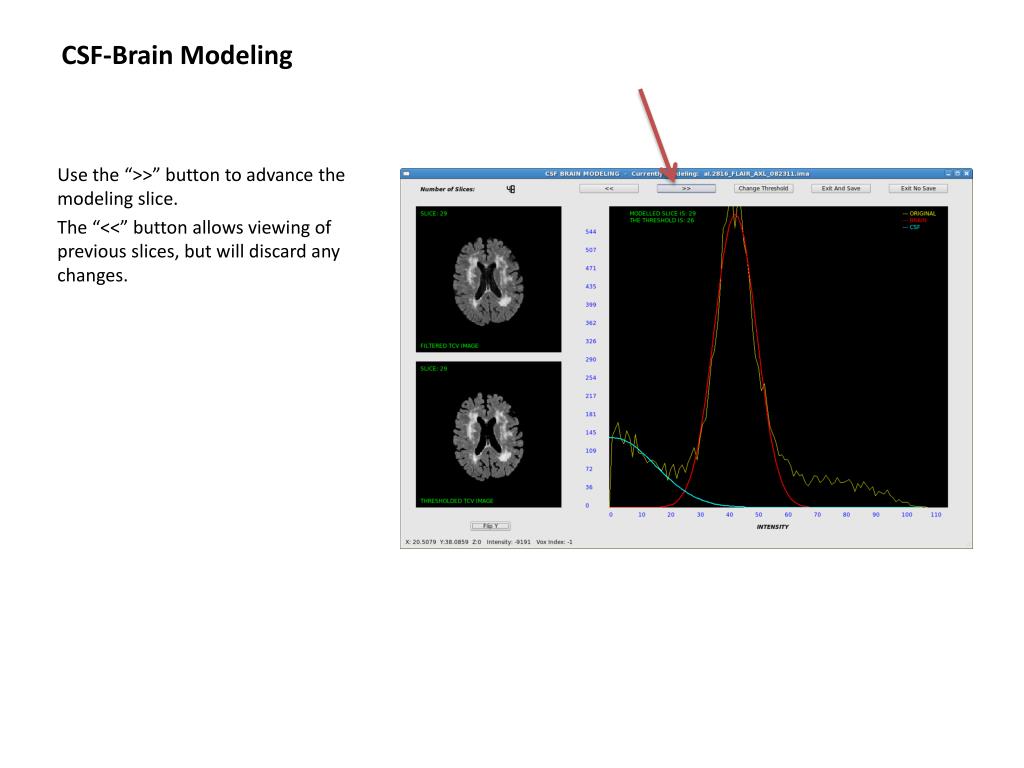Maximize the CSF Brain Modeling window
The width and height of the screenshot is (1024, 768).
coord(957,174)
